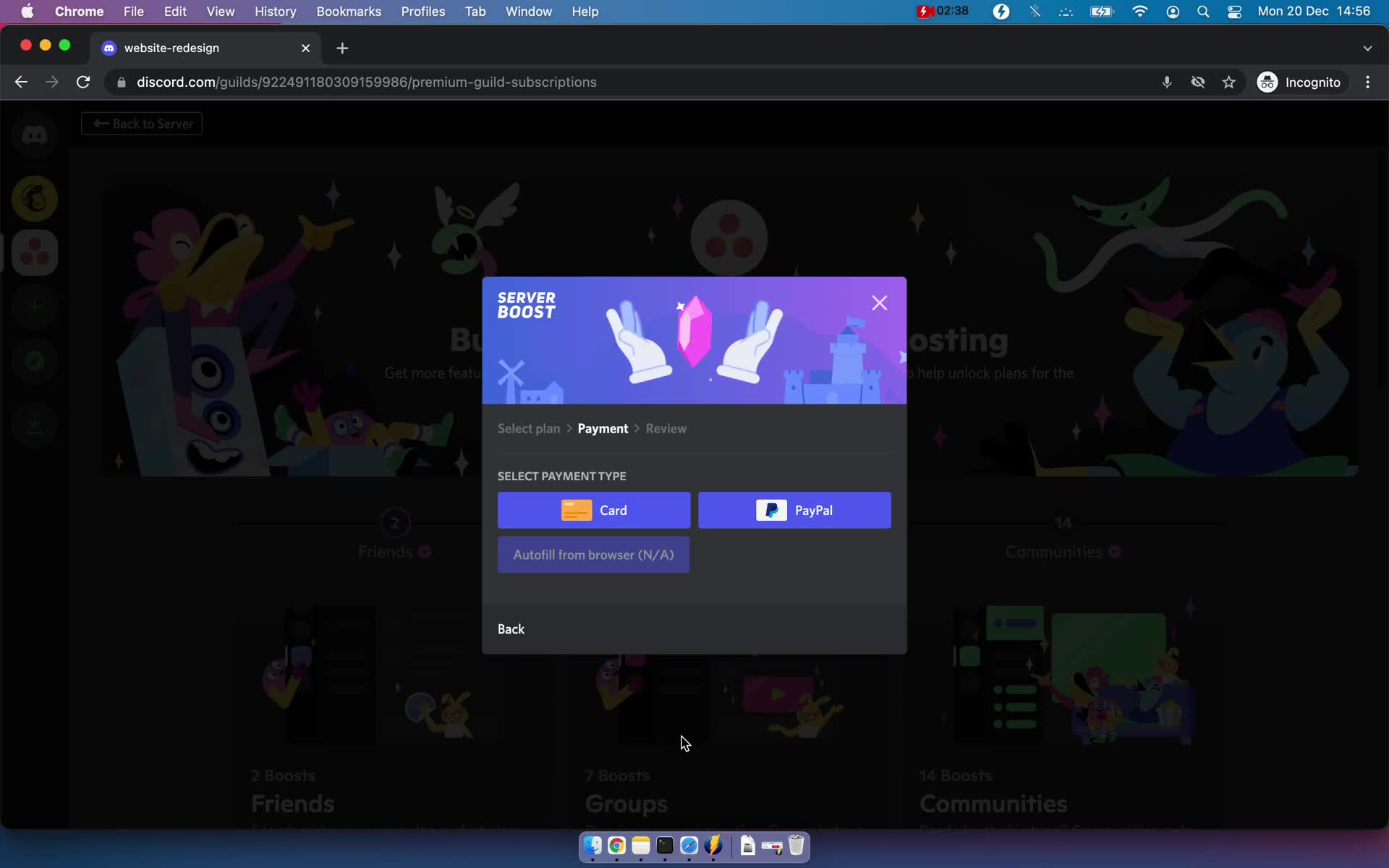Open the View menu

tap(221, 12)
